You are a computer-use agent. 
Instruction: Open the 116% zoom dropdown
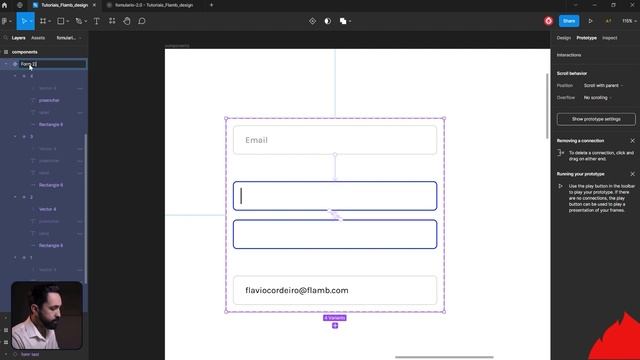pyautogui.click(x=629, y=21)
